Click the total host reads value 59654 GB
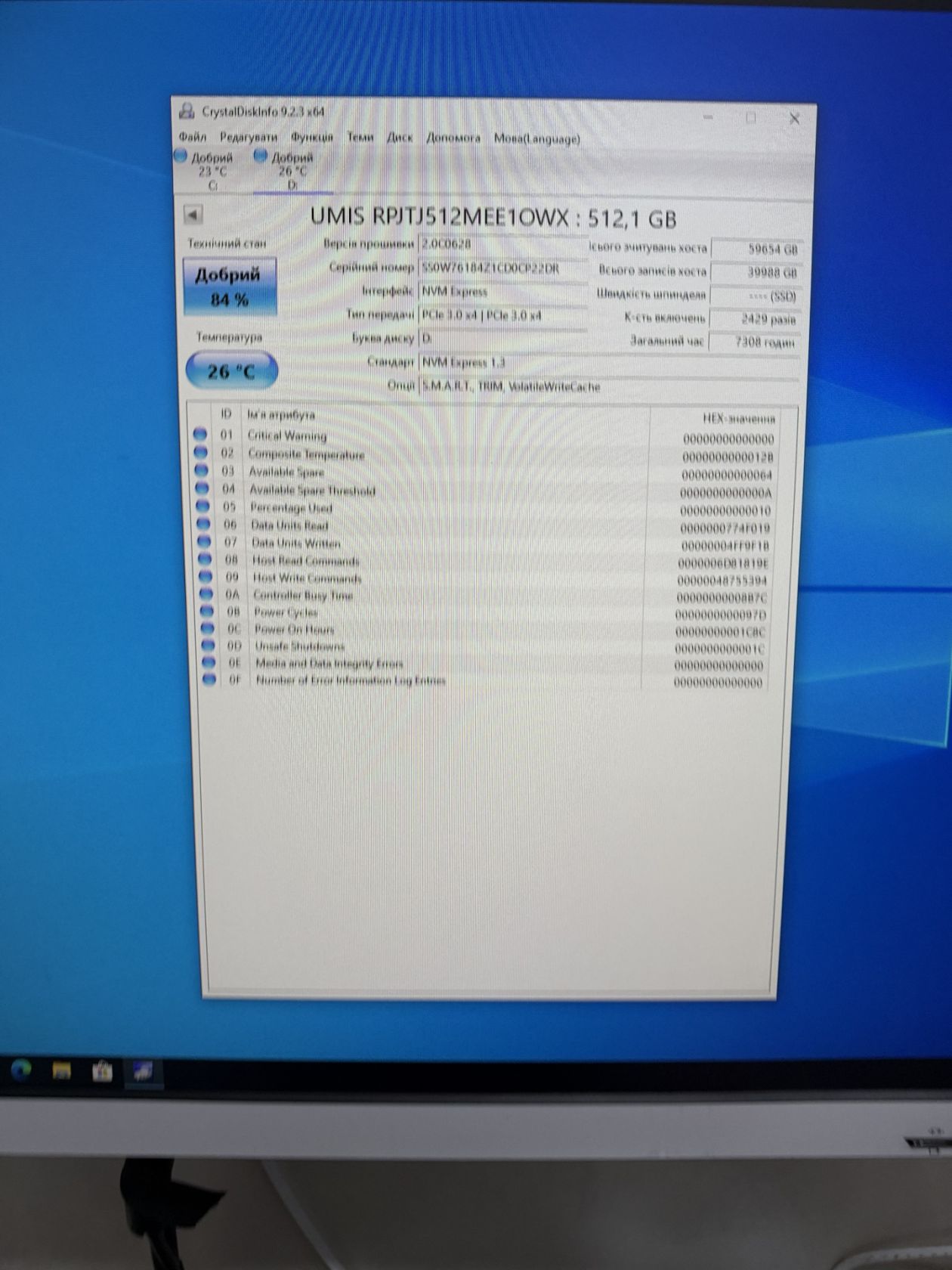This screenshot has height=1270, width=952. coord(756,249)
